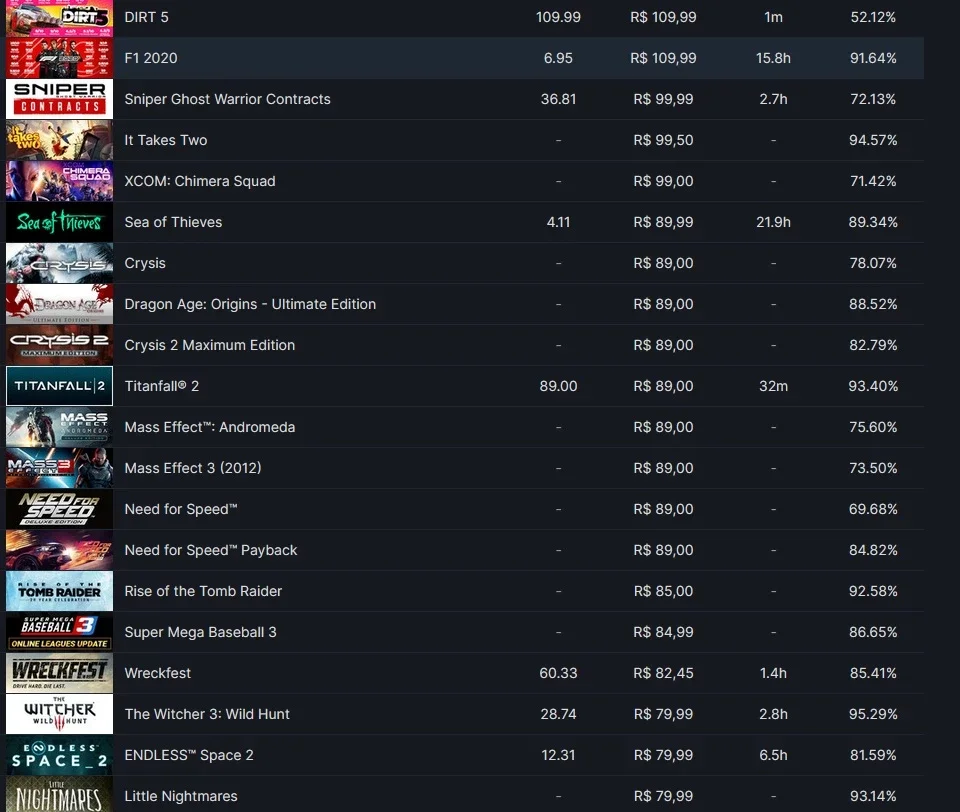Click the Wreckfest cover thumbnail

(x=59, y=673)
